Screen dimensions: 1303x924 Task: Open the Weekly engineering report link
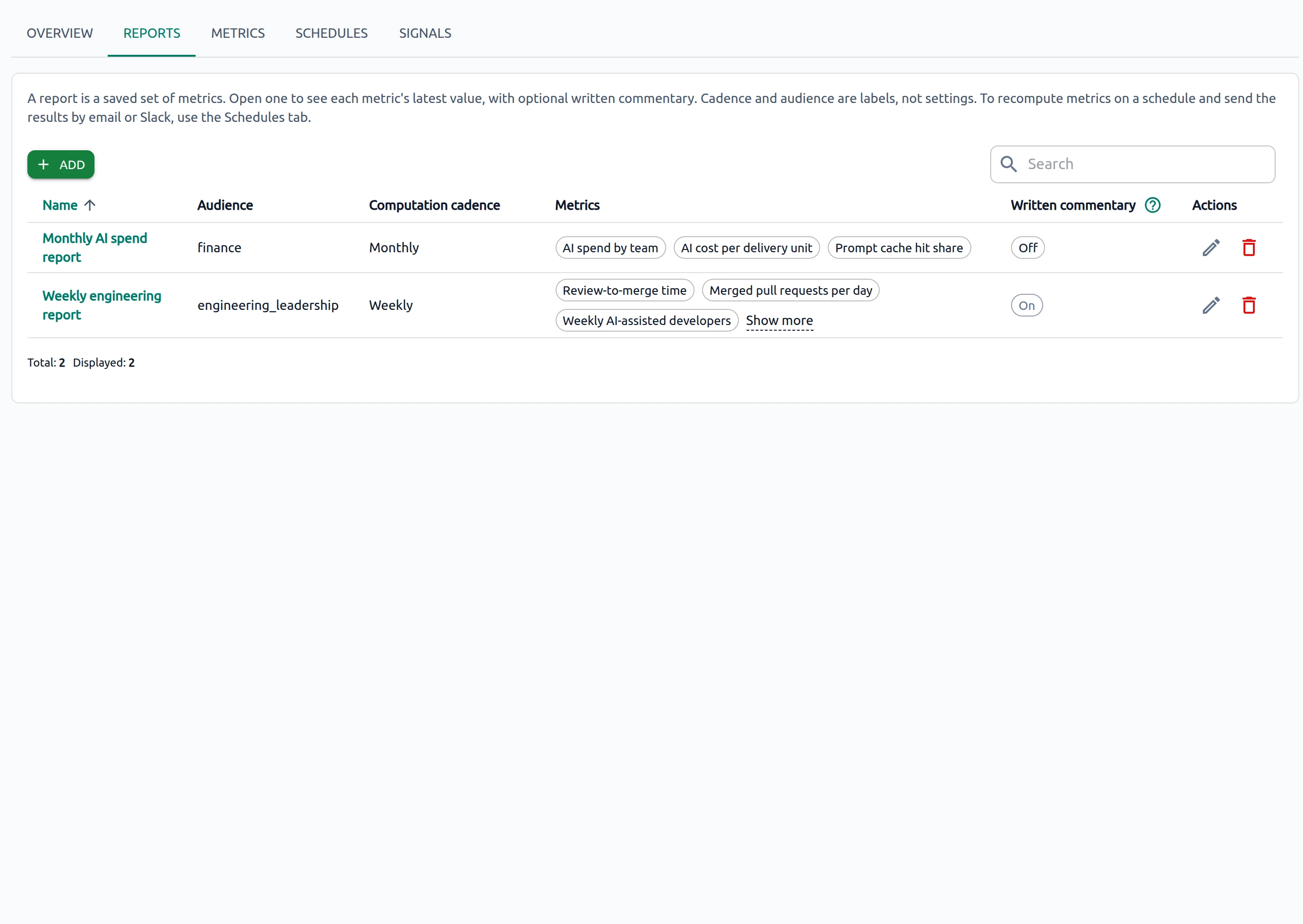[x=102, y=306]
